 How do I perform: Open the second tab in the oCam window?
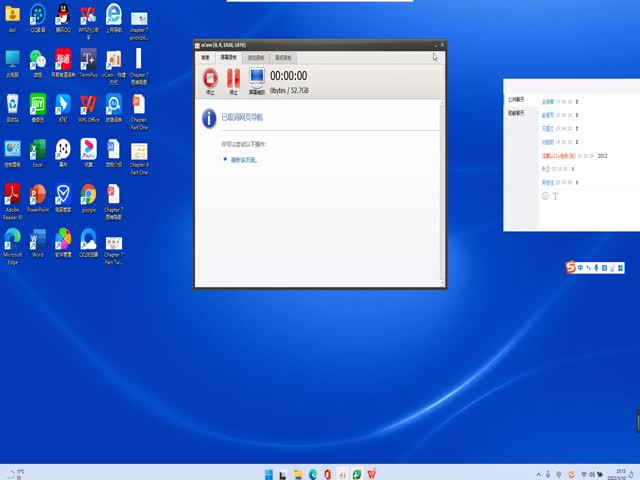pyautogui.click(x=230, y=58)
